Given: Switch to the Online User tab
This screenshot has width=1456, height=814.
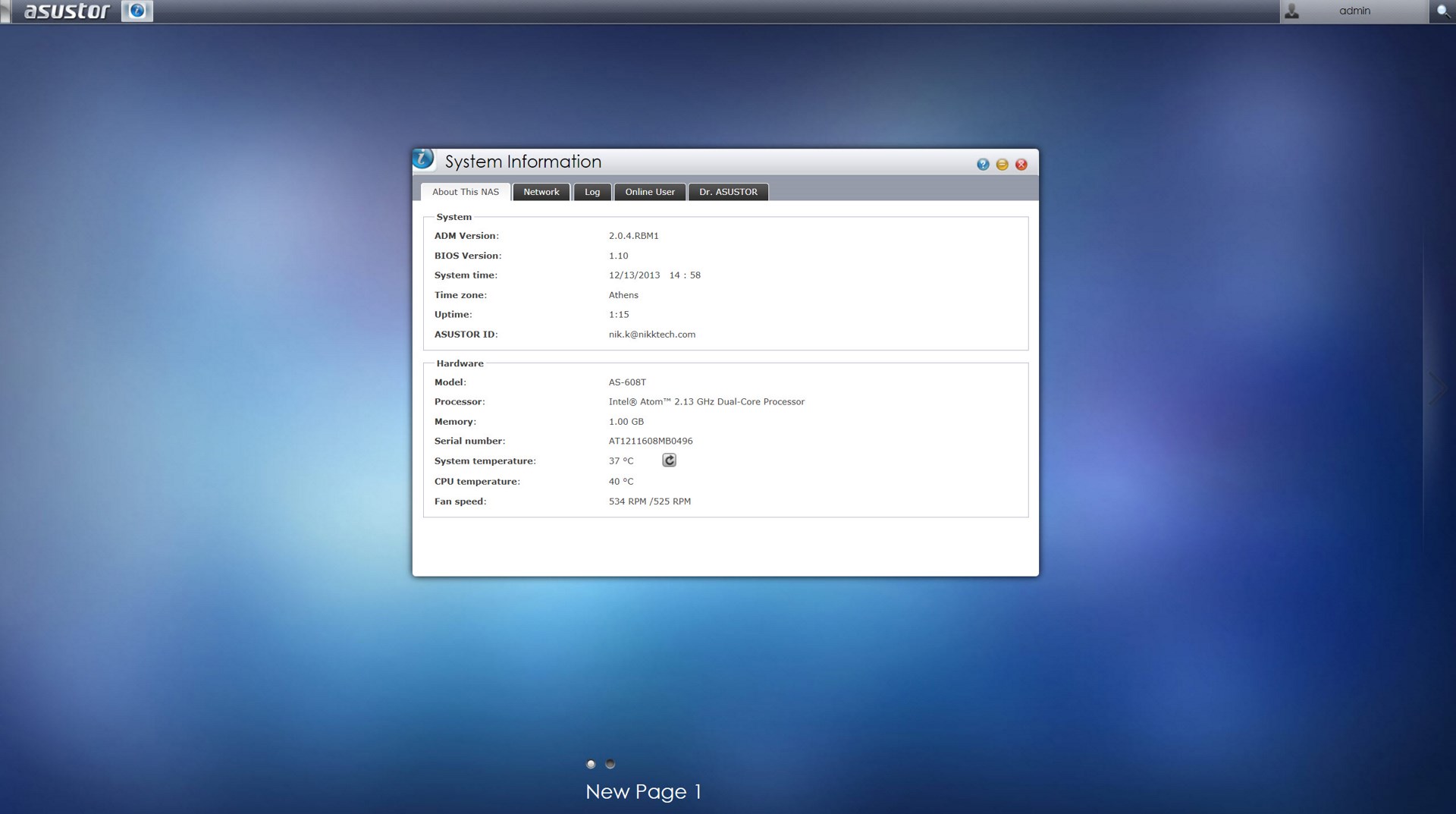Looking at the screenshot, I should pos(650,192).
